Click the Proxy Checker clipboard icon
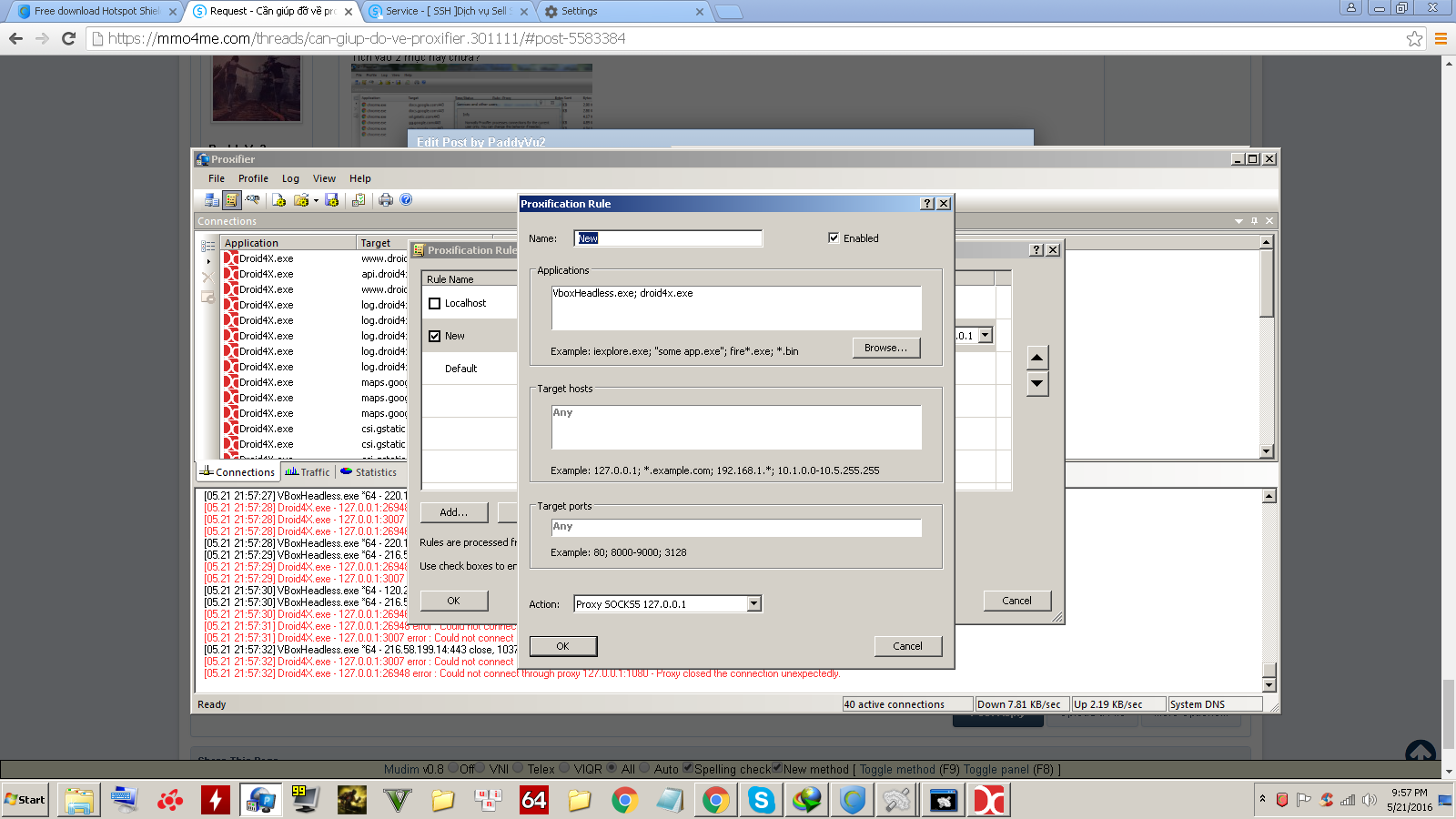 [359, 200]
